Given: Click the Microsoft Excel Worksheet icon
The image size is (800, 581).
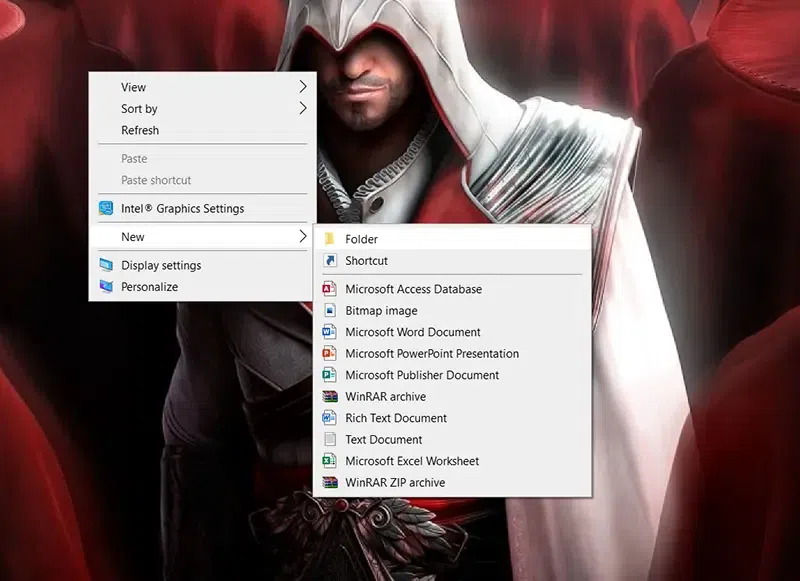Looking at the screenshot, I should [330, 461].
